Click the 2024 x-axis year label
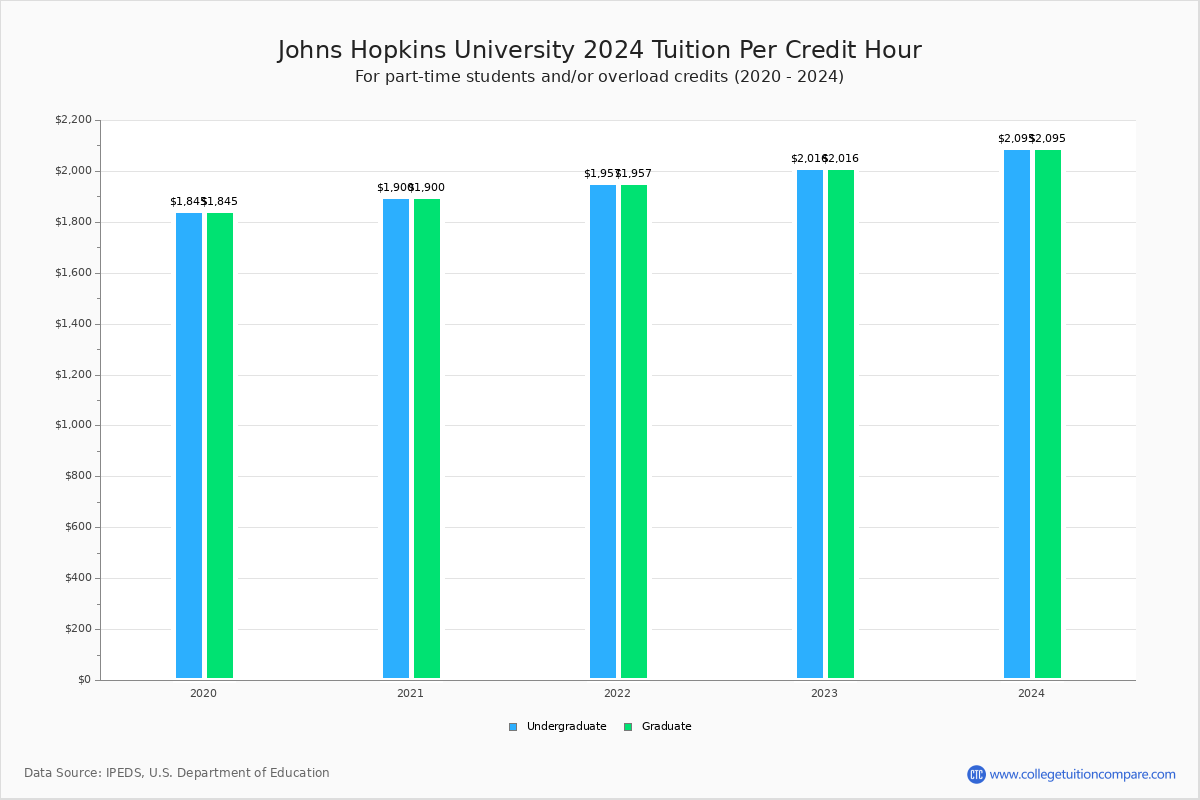 pos(1031,693)
